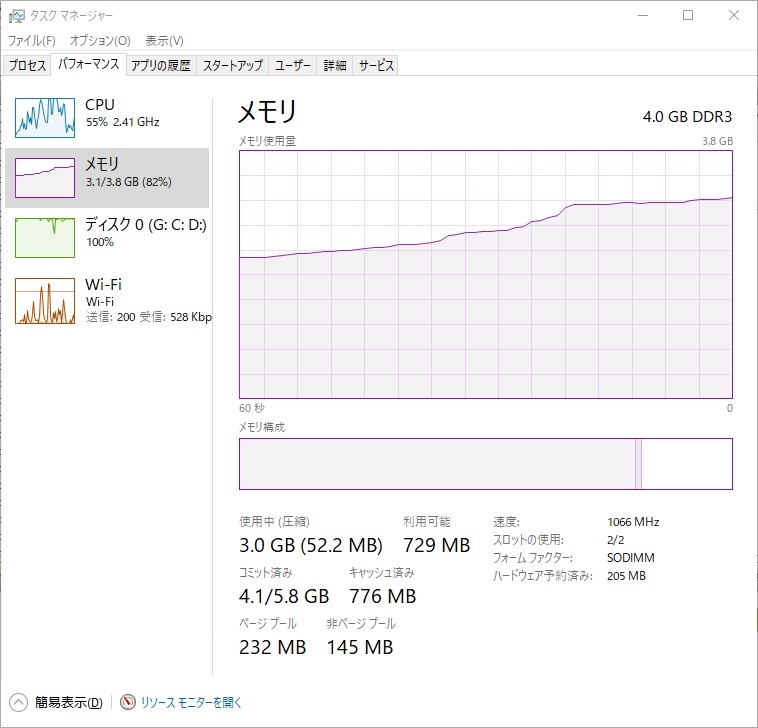Image resolution: width=758 pixels, height=728 pixels.
Task: Switch to the ユーザー tab
Action: [x=292, y=65]
